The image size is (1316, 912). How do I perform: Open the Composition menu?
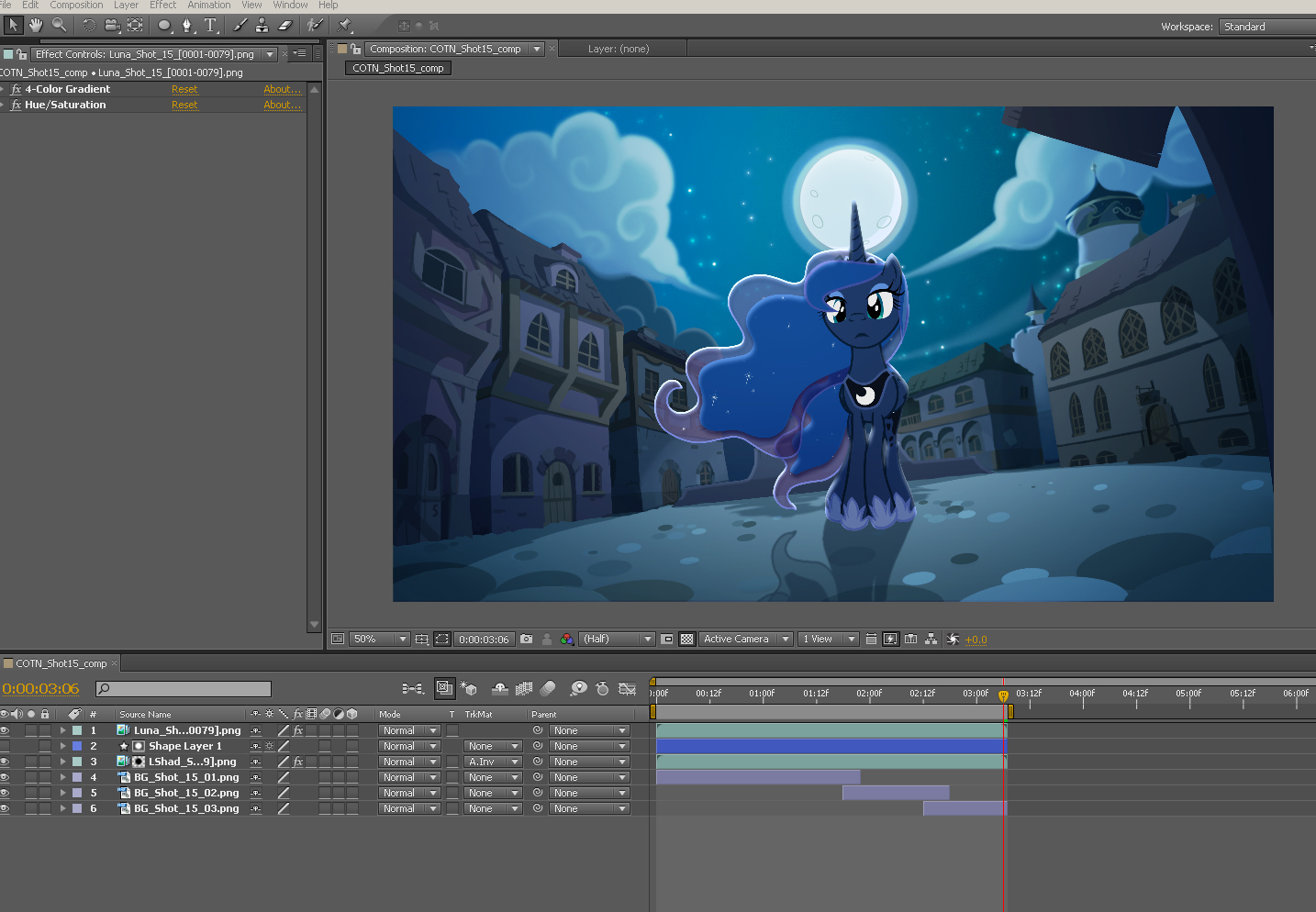coord(76,6)
